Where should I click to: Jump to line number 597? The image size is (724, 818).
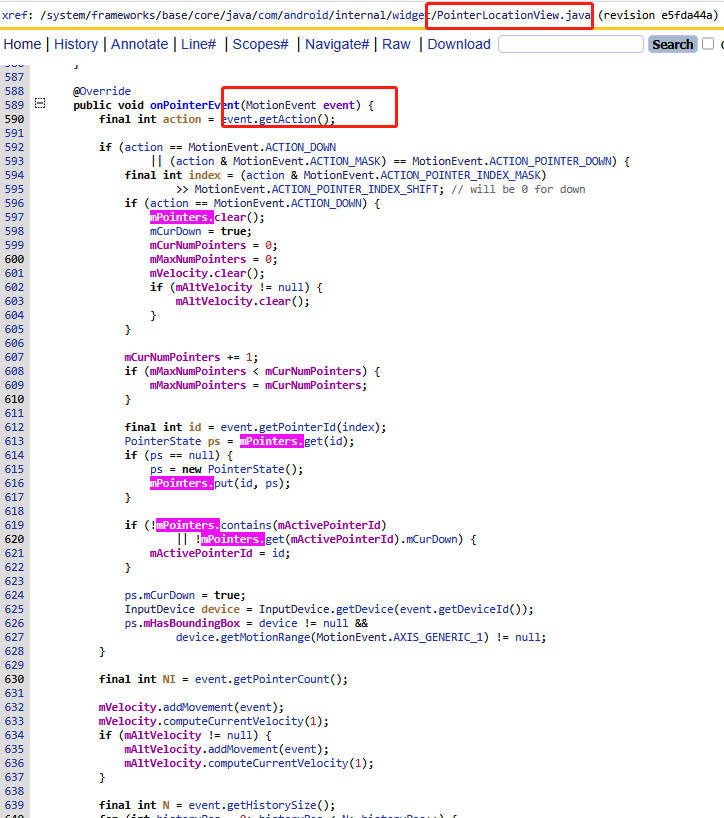click(x=14, y=217)
